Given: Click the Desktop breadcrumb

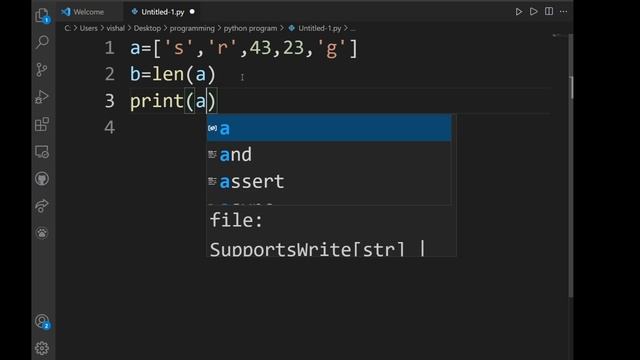Looking at the screenshot, I should (x=147, y=28).
